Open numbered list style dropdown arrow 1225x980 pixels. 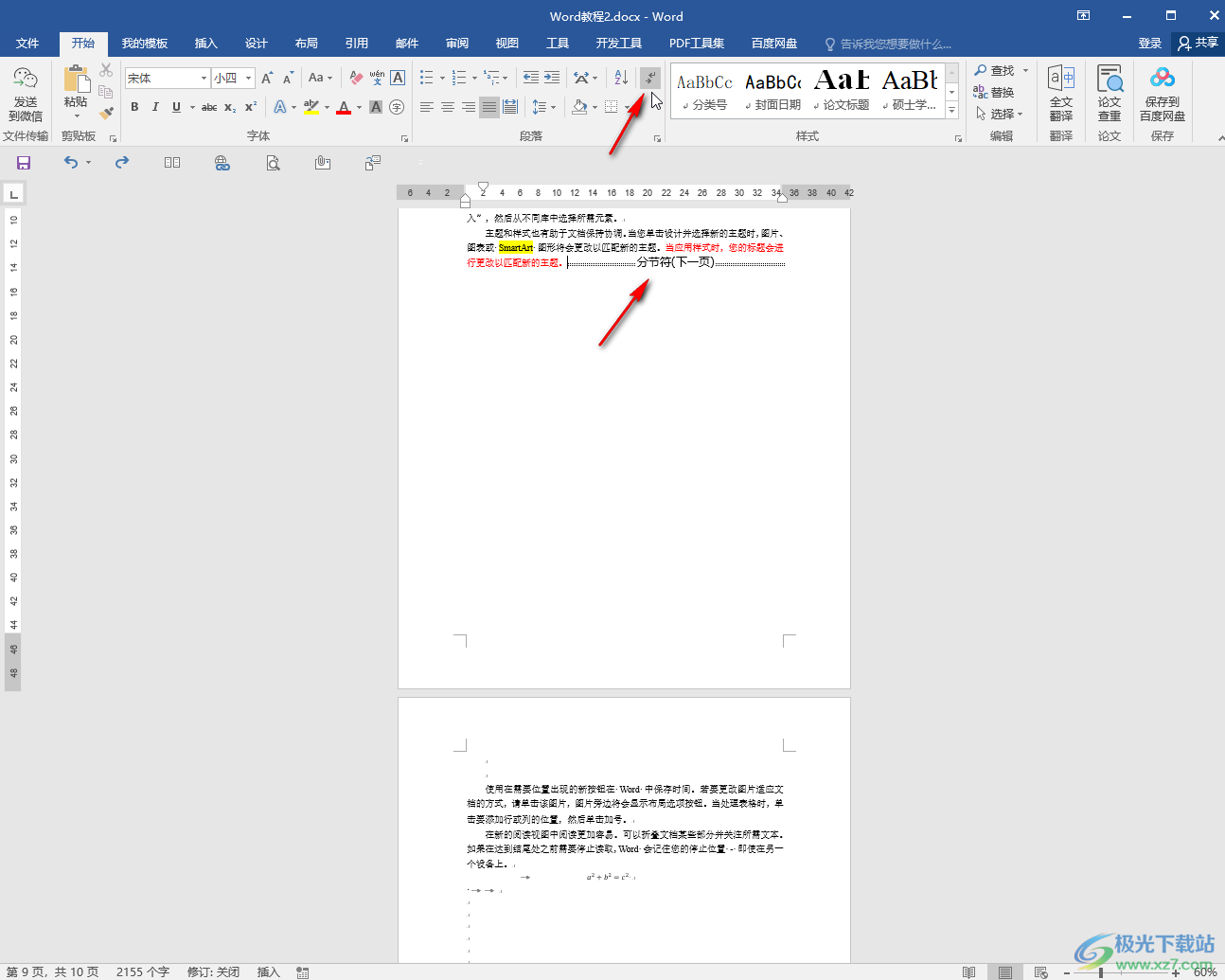[474, 78]
